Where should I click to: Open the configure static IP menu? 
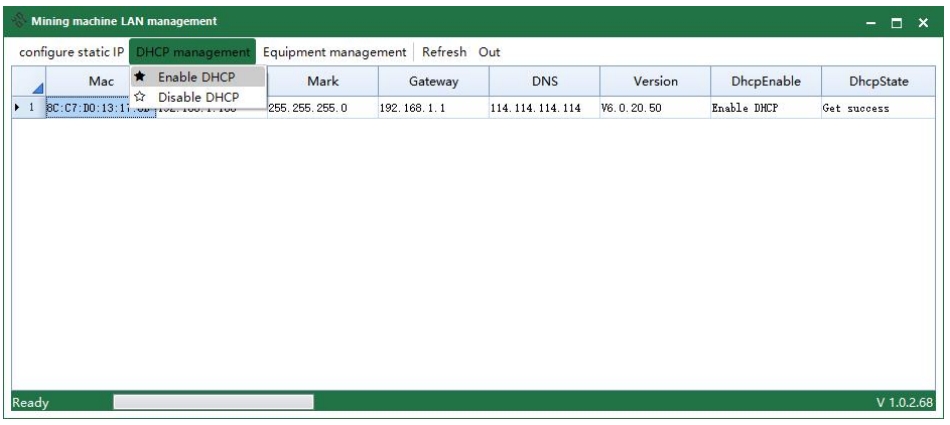pos(71,52)
